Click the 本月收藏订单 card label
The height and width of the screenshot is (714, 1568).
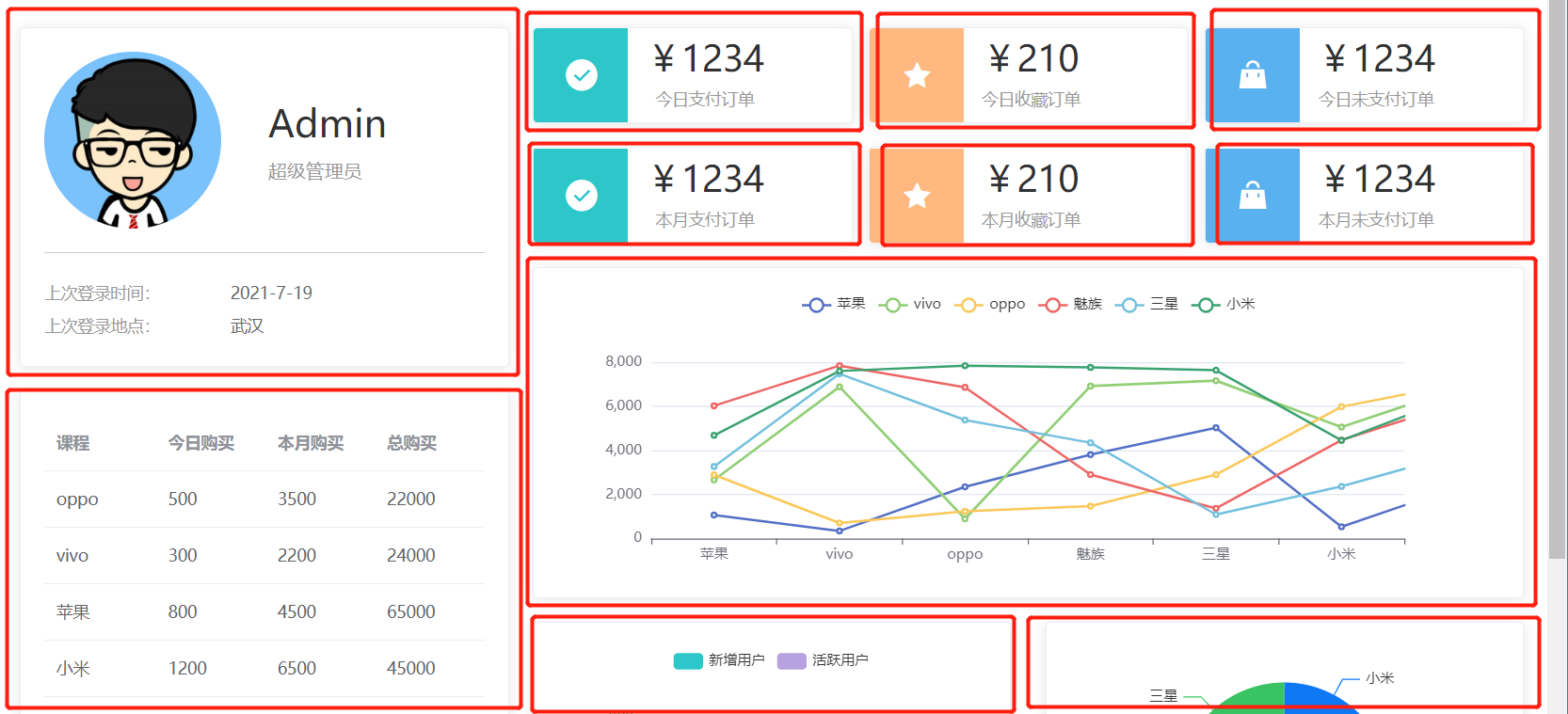click(1031, 220)
